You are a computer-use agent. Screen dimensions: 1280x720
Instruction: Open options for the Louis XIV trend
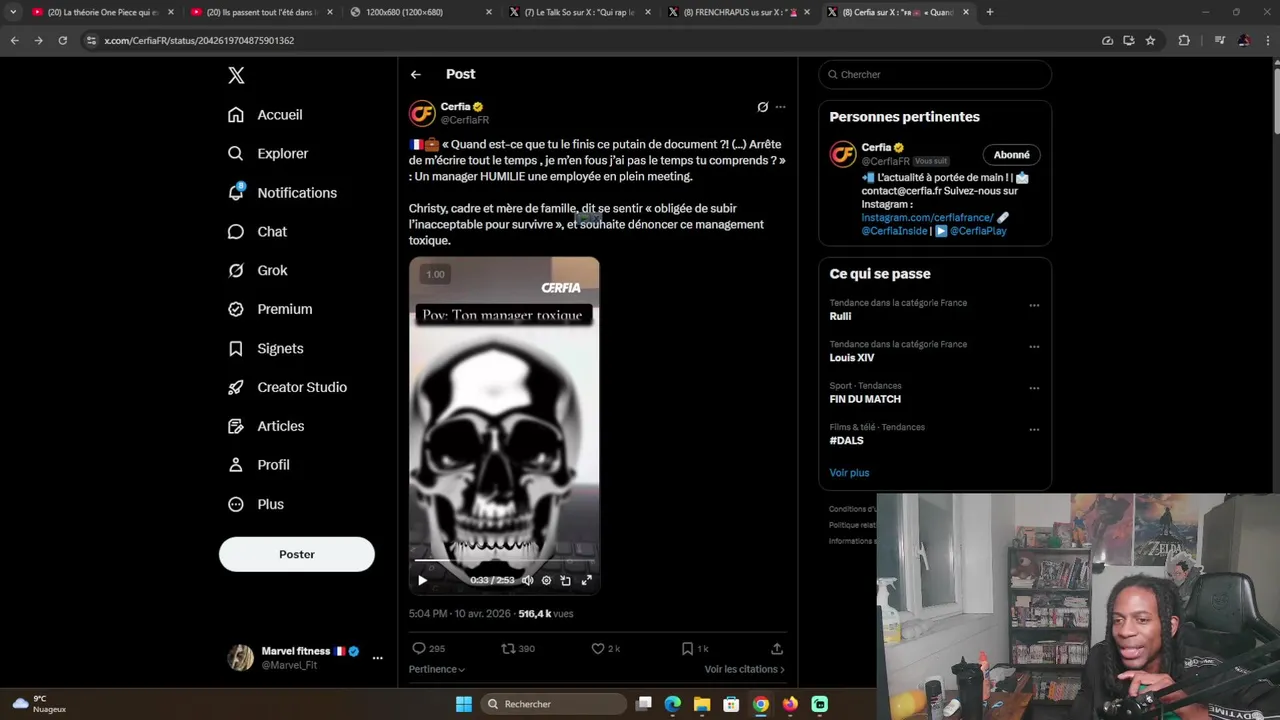pos(1034,347)
